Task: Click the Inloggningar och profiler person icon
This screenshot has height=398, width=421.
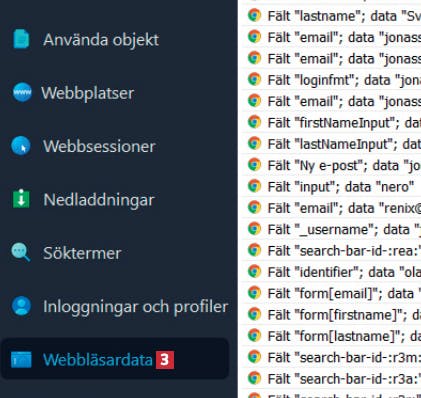Action: [21, 306]
